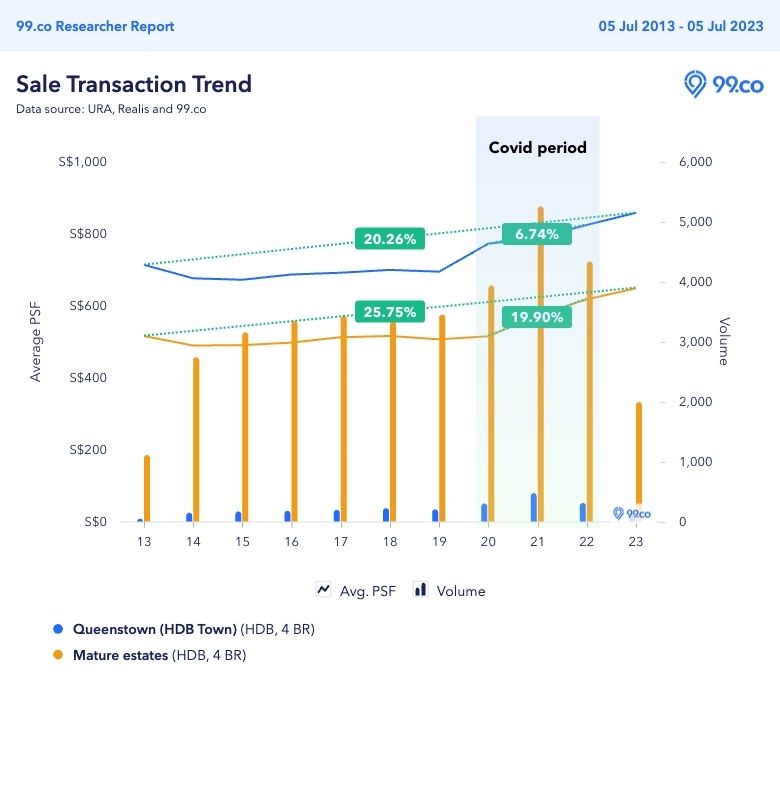Viewport: 780px width, 800px height.
Task: Click the blue Queenstown legend dot
Action: 58,629
